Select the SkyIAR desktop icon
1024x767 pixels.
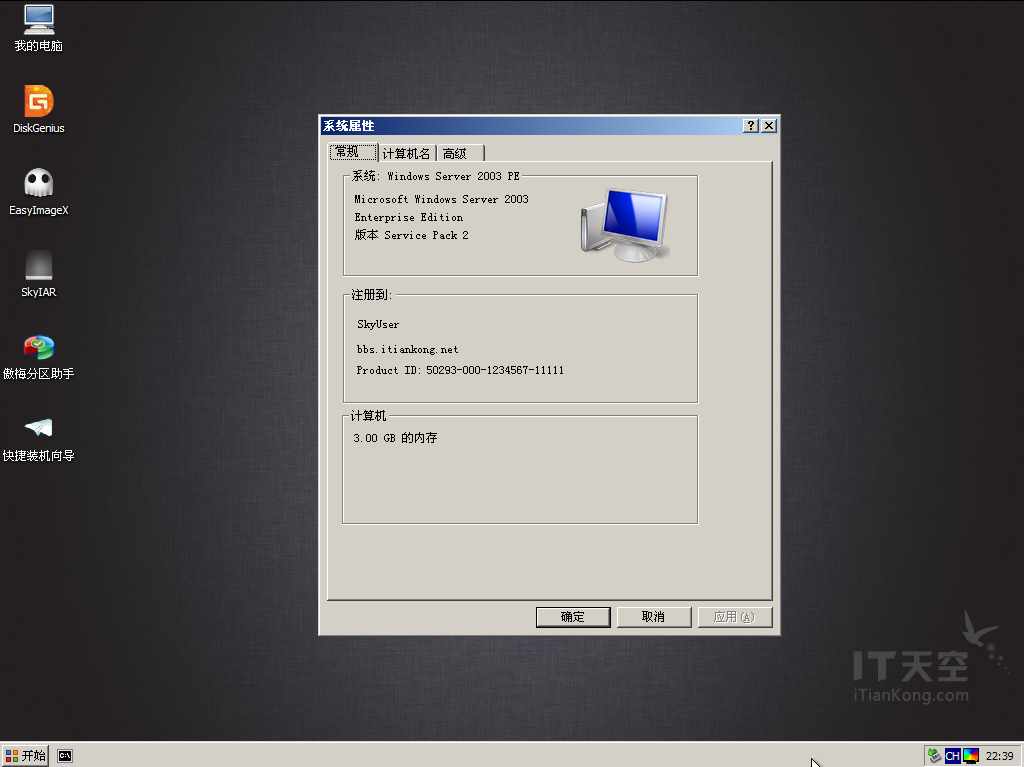pos(39,274)
